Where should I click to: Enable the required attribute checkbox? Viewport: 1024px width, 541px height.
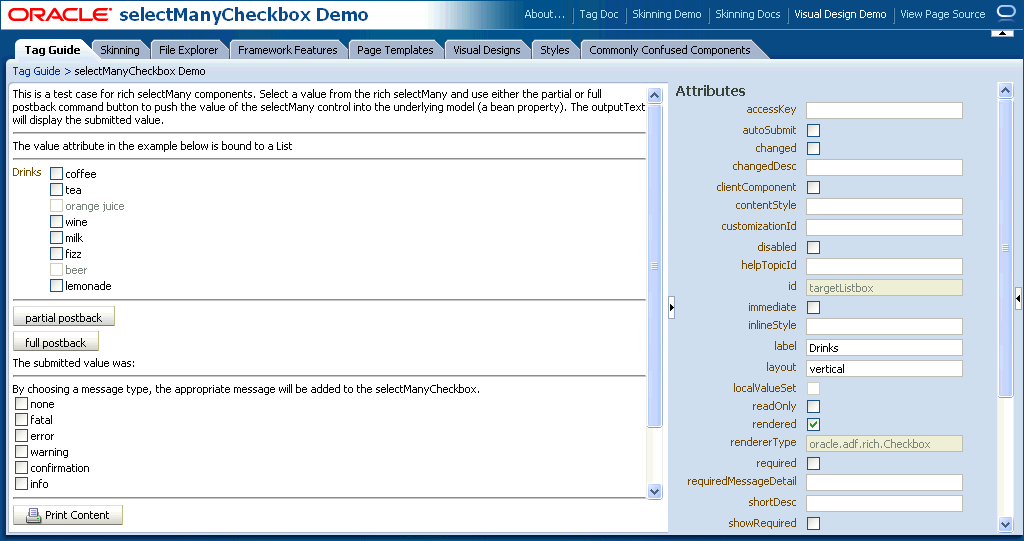814,464
